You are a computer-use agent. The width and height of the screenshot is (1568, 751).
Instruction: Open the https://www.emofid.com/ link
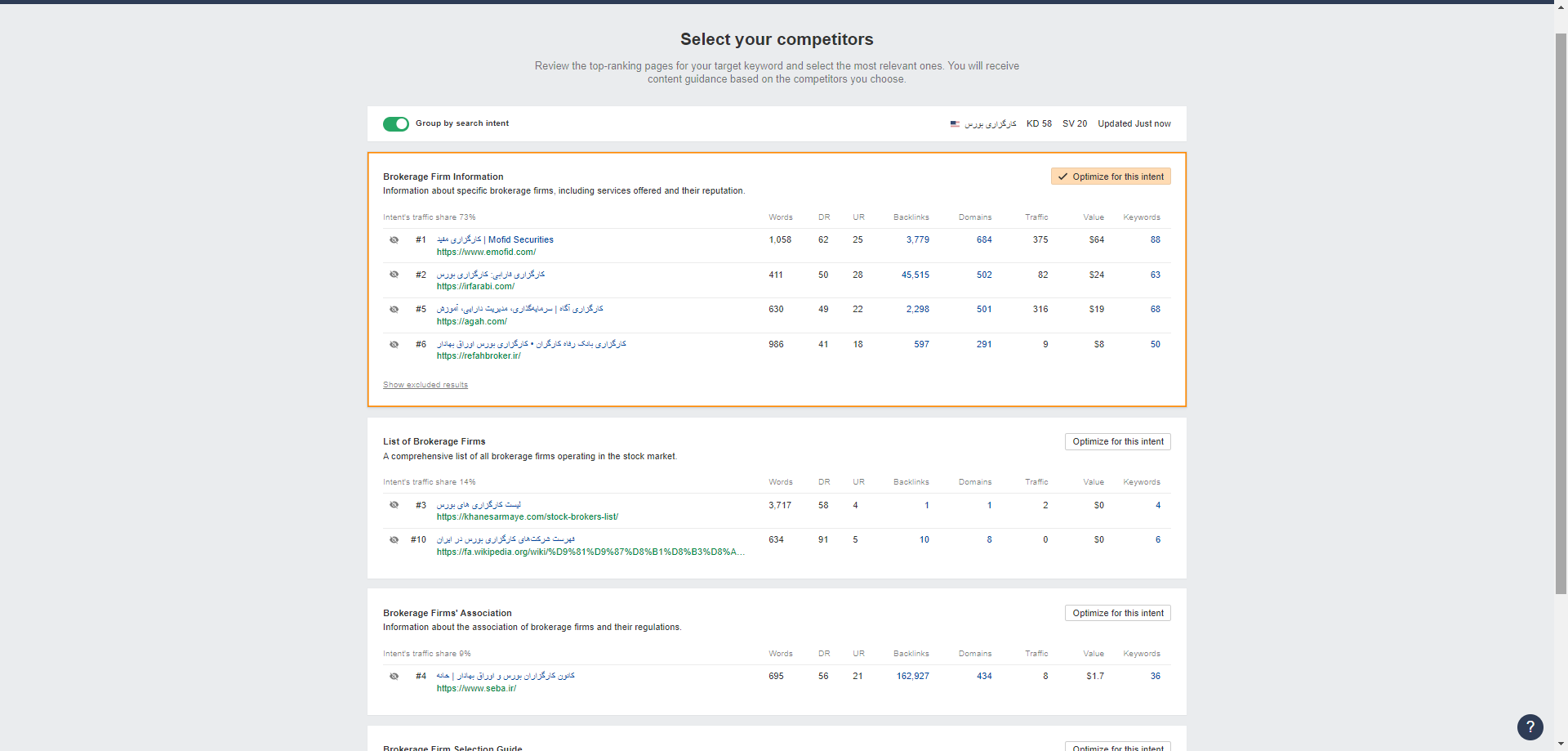click(x=486, y=253)
